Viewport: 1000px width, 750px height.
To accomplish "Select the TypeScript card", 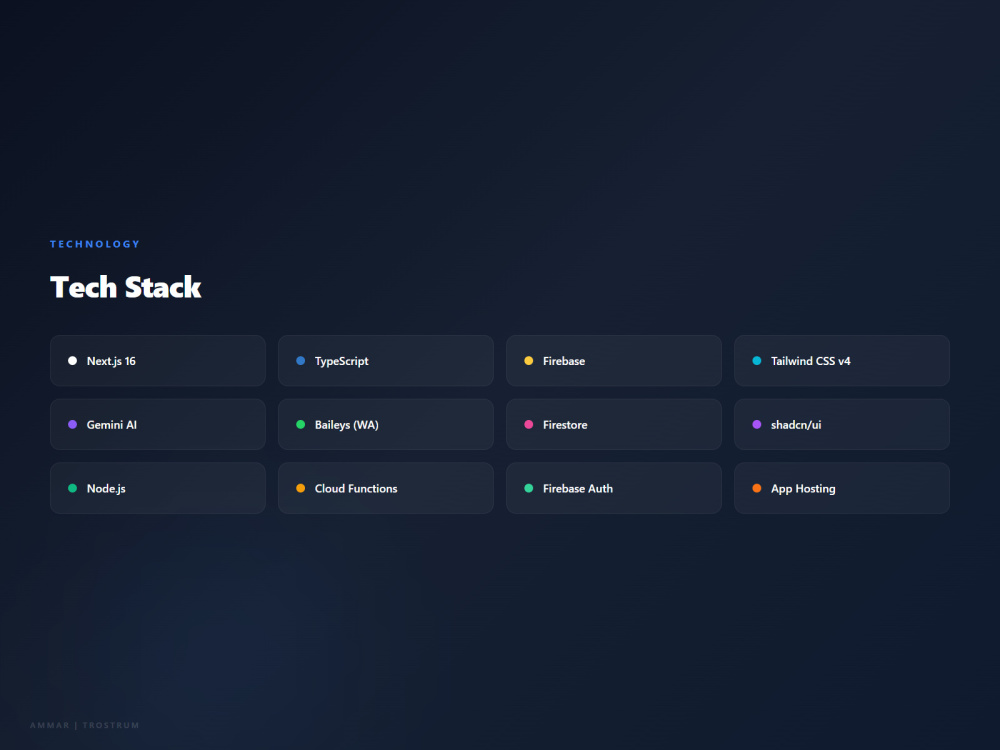I will coord(386,361).
